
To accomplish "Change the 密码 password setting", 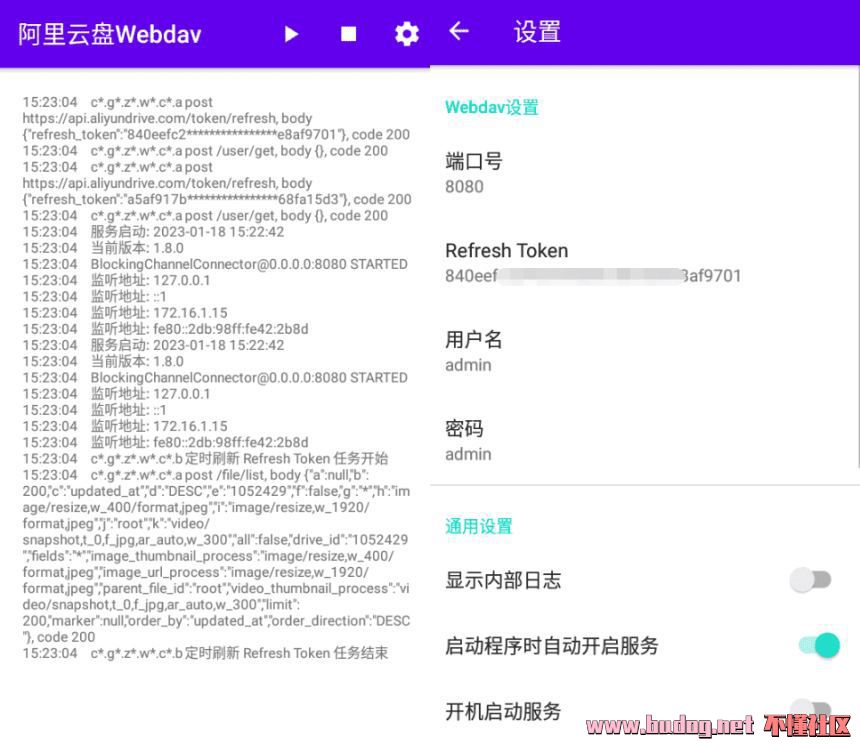I will coord(644,440).
